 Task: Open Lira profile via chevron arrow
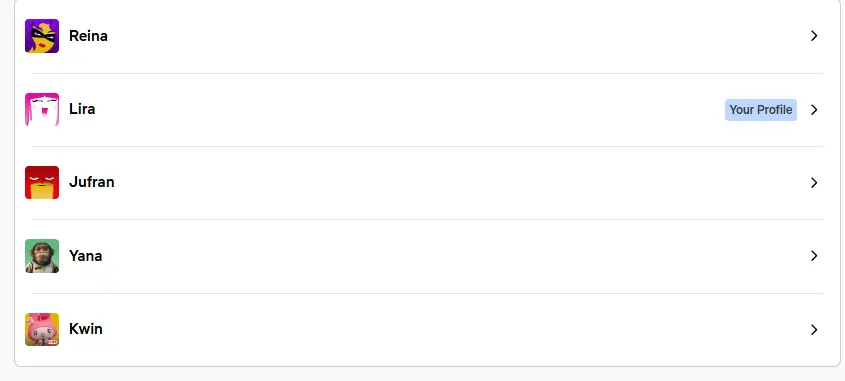click(x=814, y=110)
